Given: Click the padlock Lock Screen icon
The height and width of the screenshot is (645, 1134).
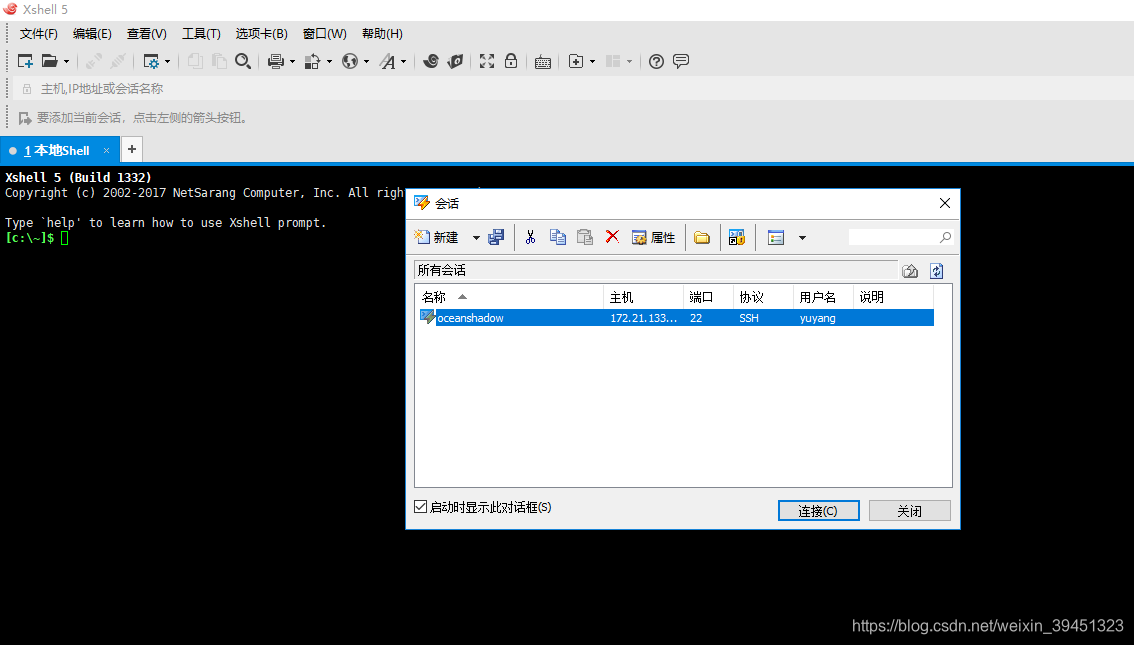Looking at the screenshot, I should pyautogui.click(x=511, y=61).
